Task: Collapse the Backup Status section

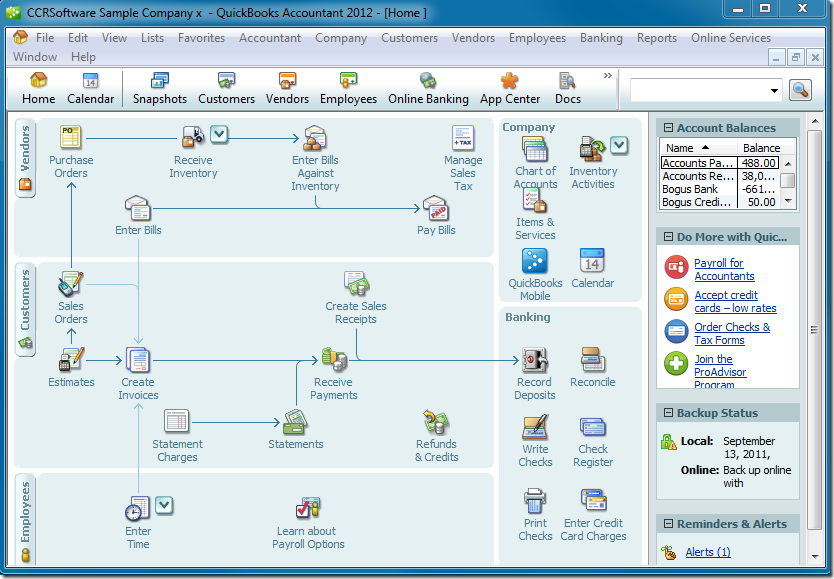Action: (x=669, y=413)
